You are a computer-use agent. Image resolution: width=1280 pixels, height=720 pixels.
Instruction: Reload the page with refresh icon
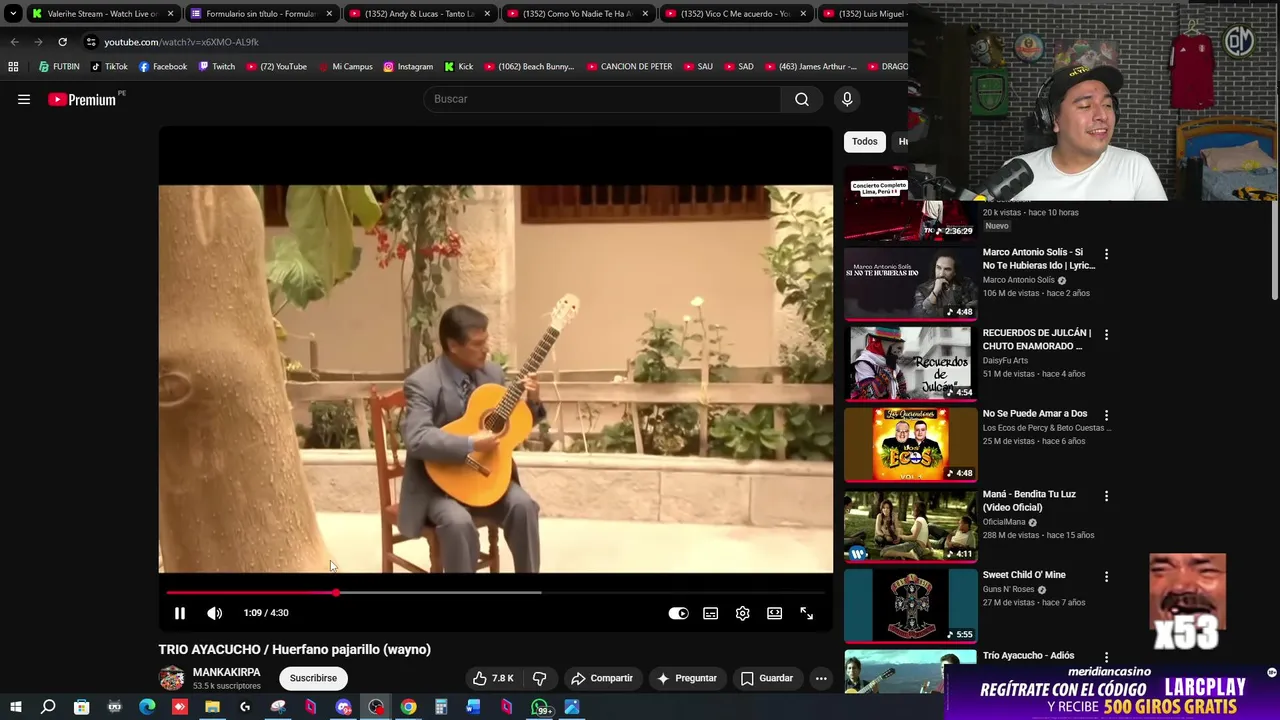(x=62, y=42)
